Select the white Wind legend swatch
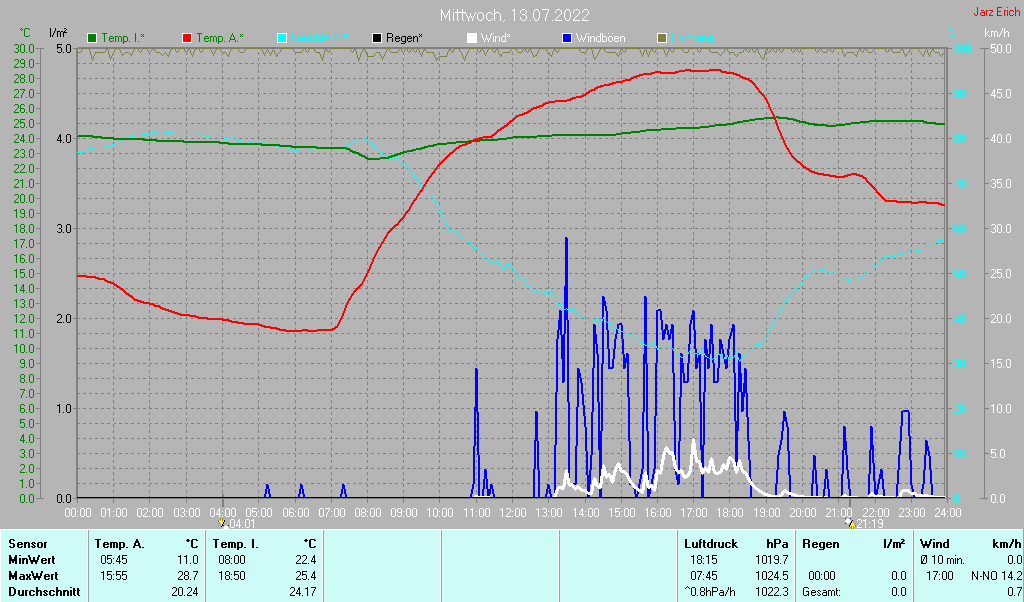 click(x=472, y=39)
